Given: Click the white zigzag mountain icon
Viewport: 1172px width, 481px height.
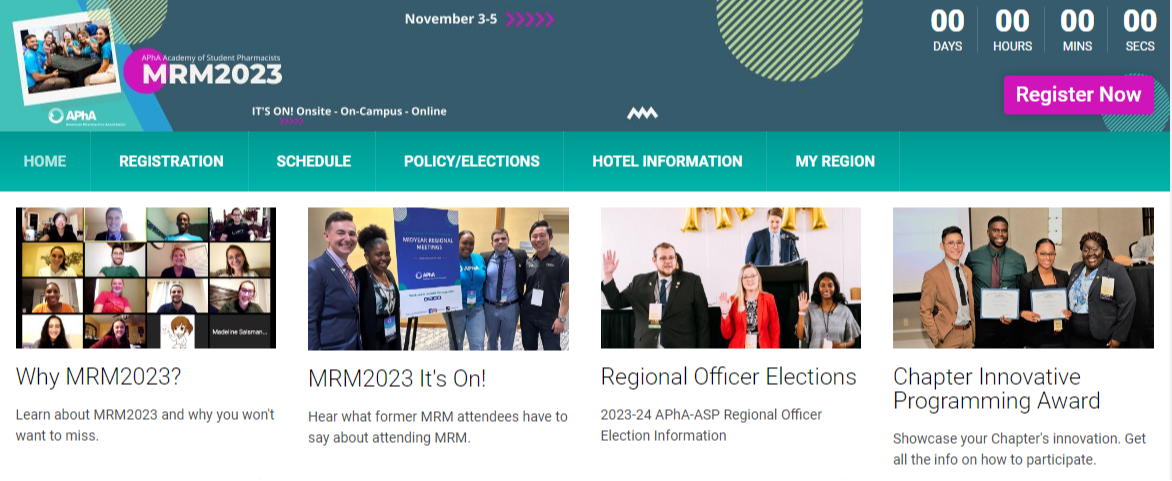Looking at the screenshot, I should click(642, 113).
